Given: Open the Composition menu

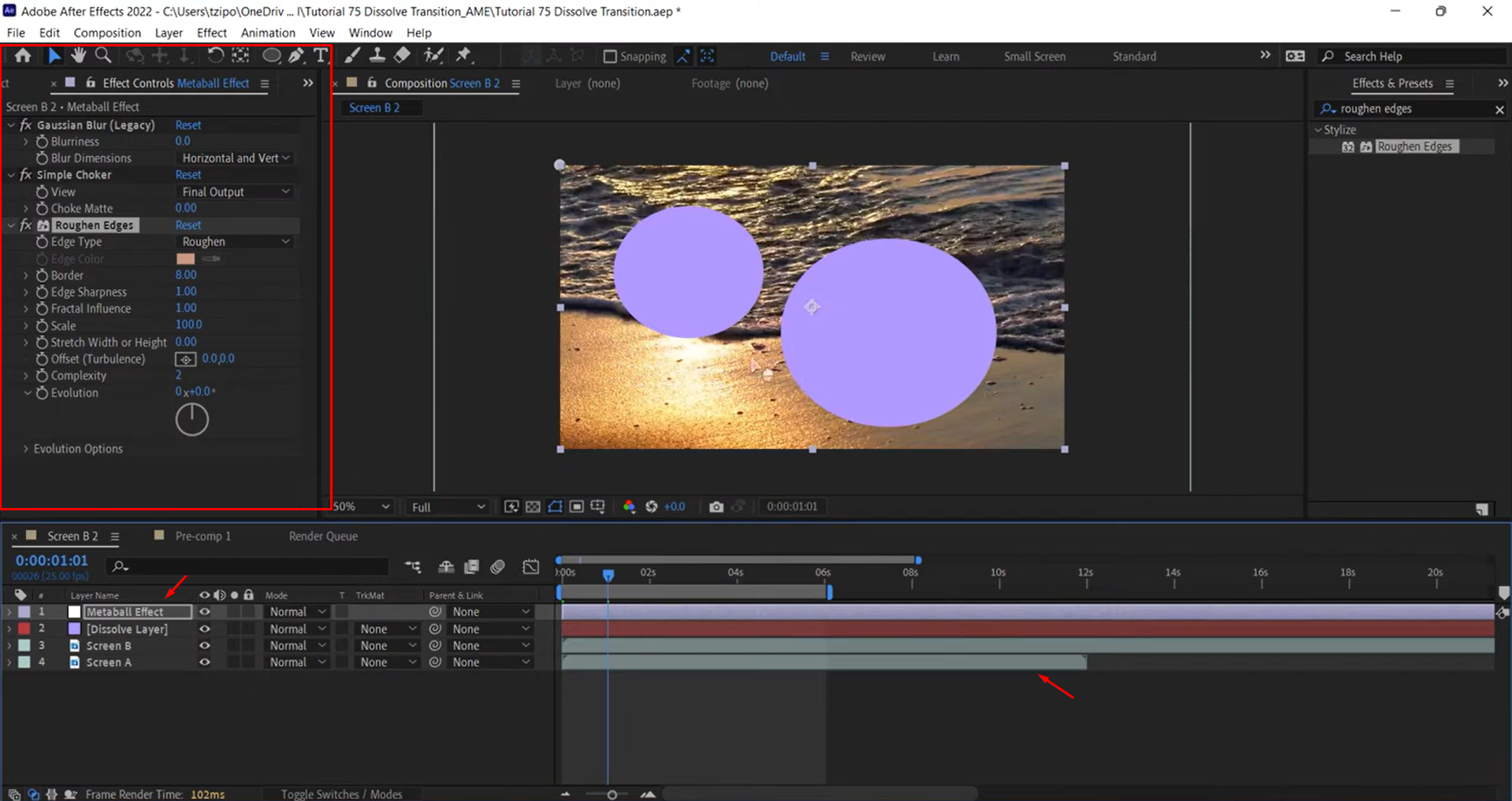Looking at the screenshot, I should [x=107, y=32].
